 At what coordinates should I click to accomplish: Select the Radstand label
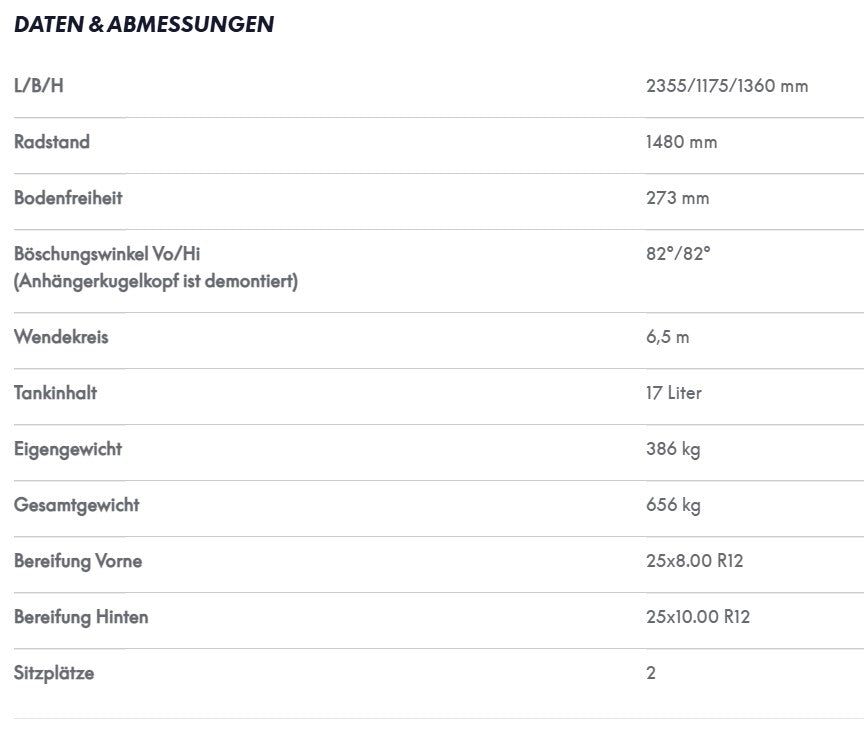click(52, 142)
